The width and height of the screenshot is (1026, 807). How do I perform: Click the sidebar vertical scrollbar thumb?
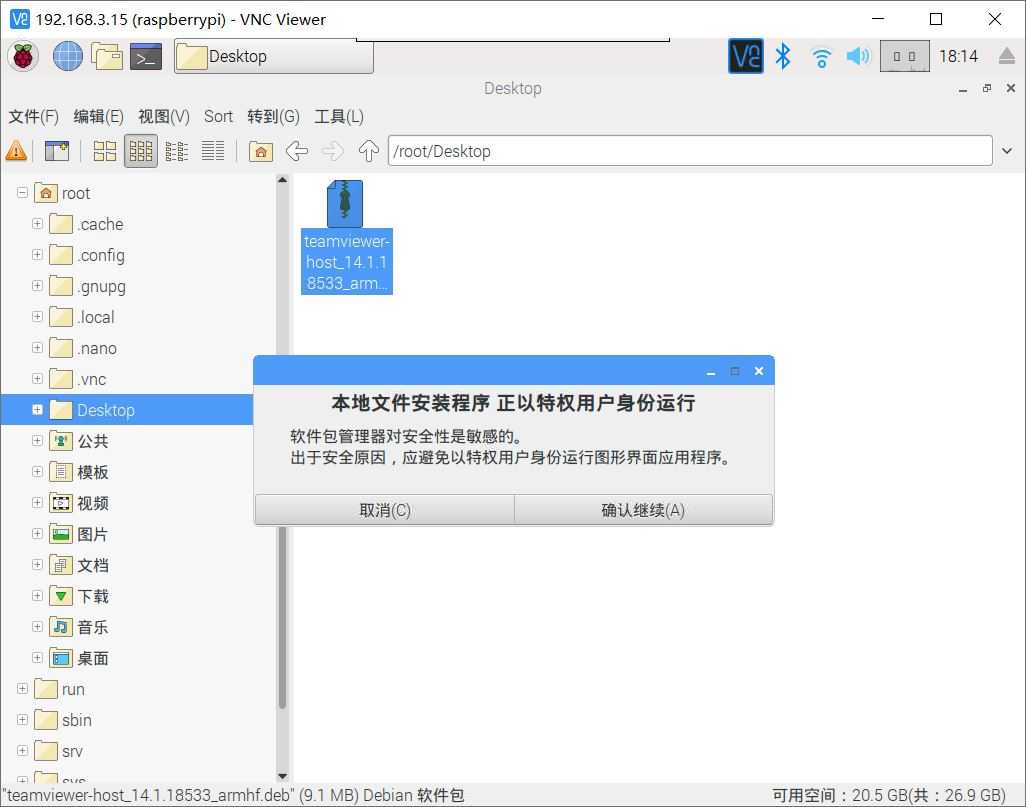(283, 618)
